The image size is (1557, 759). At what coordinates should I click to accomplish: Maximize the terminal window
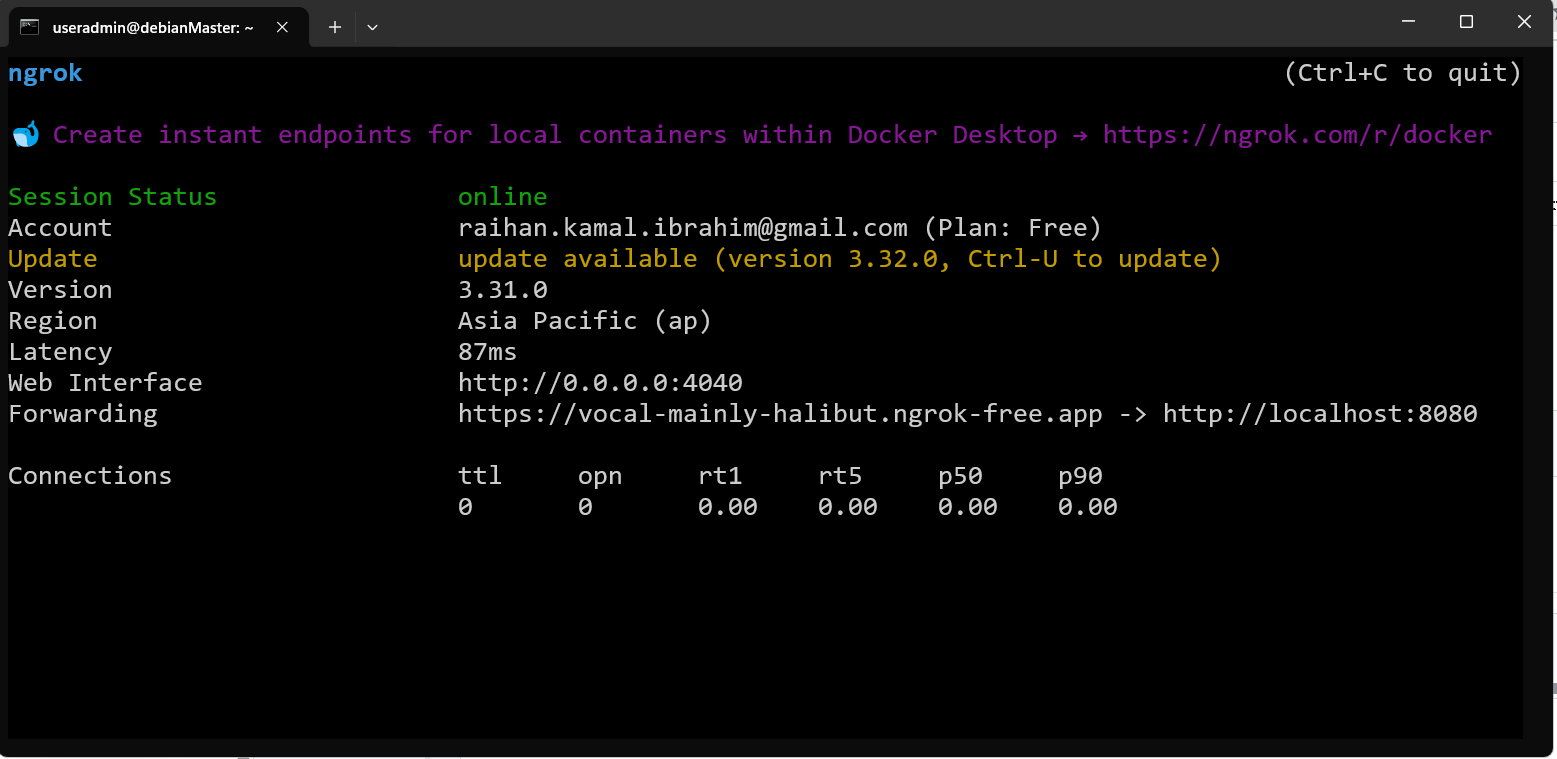[1466, 22]
